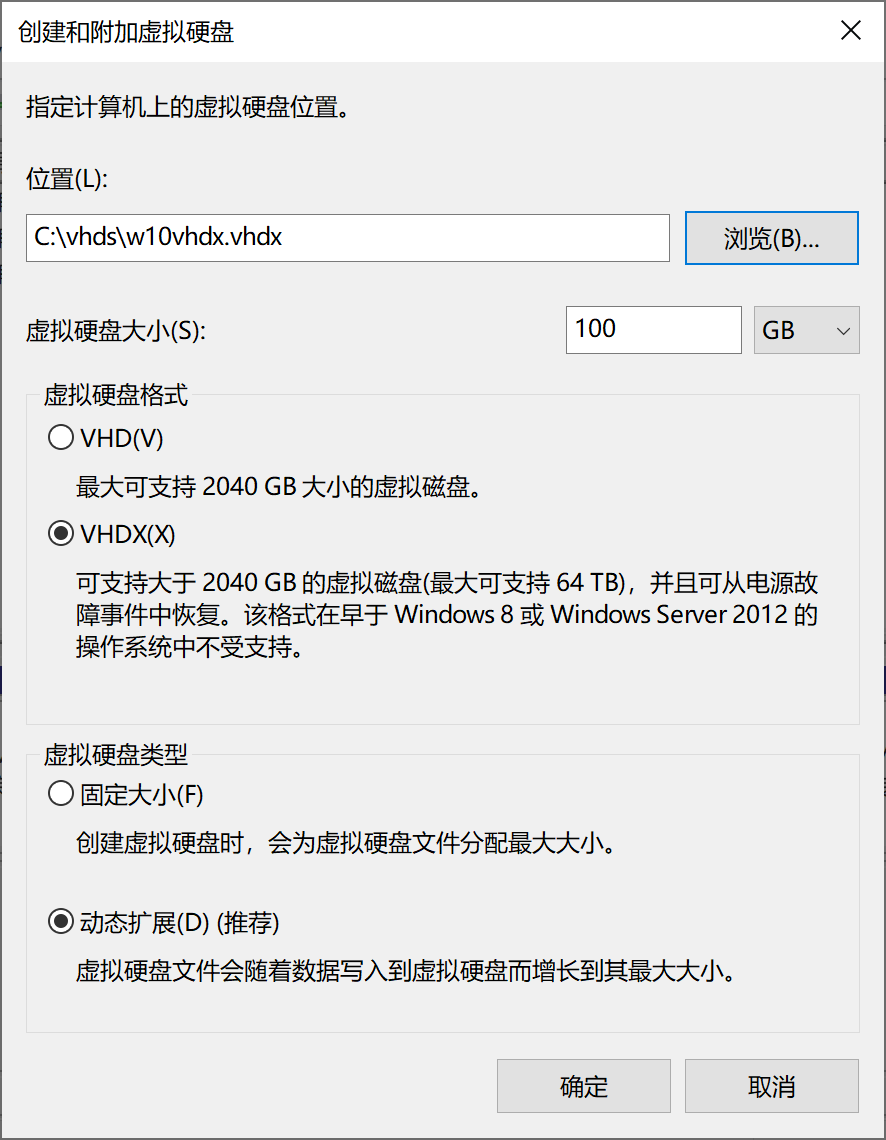Click the 浏览(B)... browse button
Viewport: 886px width, 1140px height.
[x=770, y=238]
